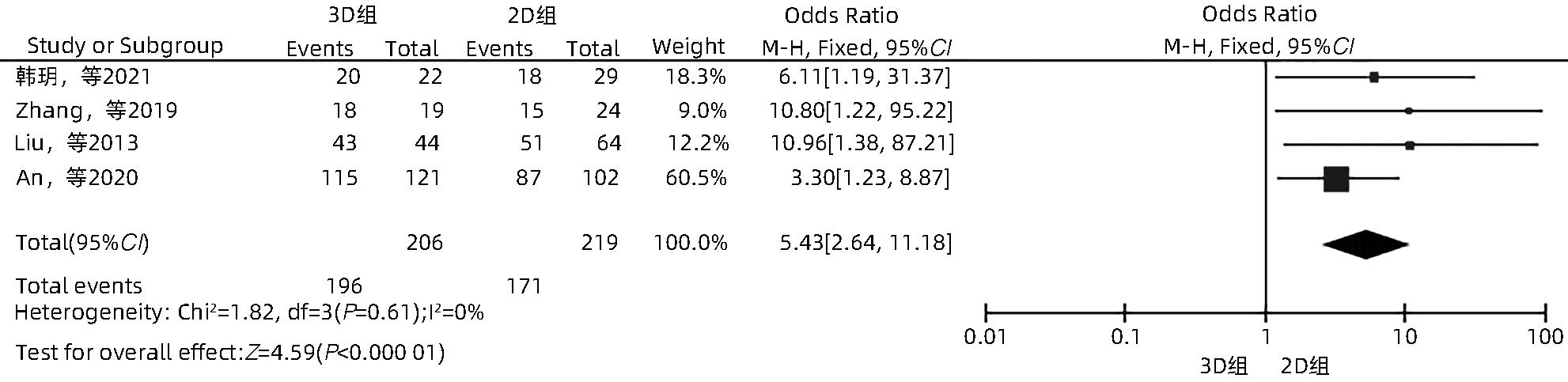Click the Weight column header

[688, 47]
